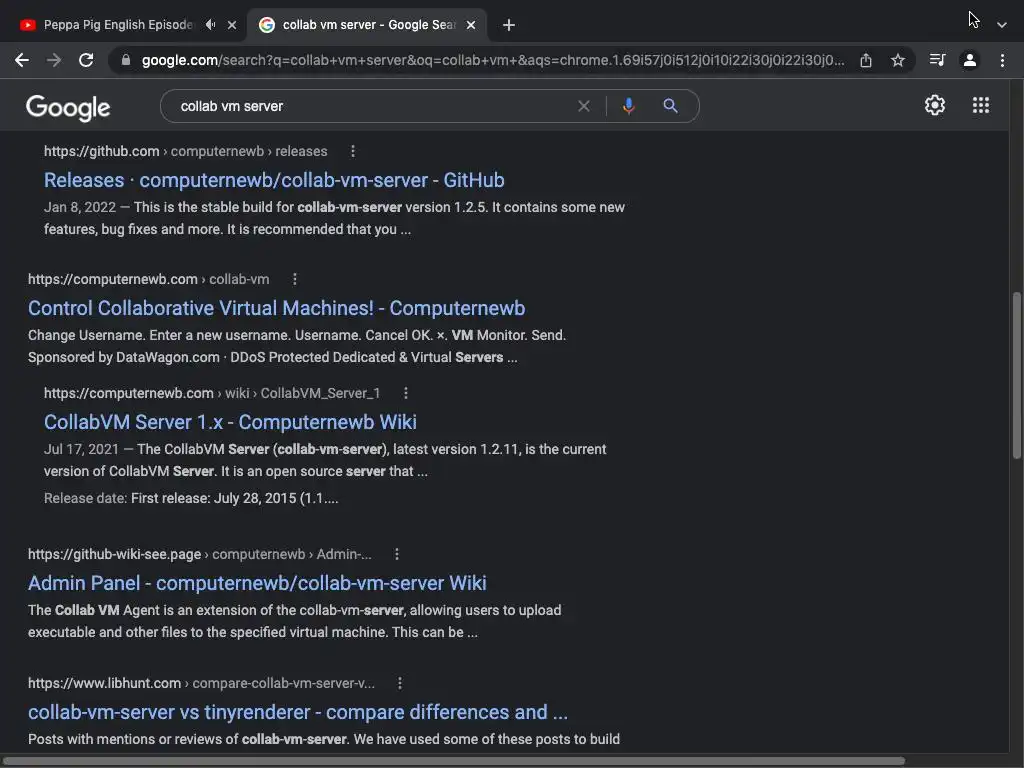
Task: Click the Release date: First release text
Action: (x=191, y=498)
